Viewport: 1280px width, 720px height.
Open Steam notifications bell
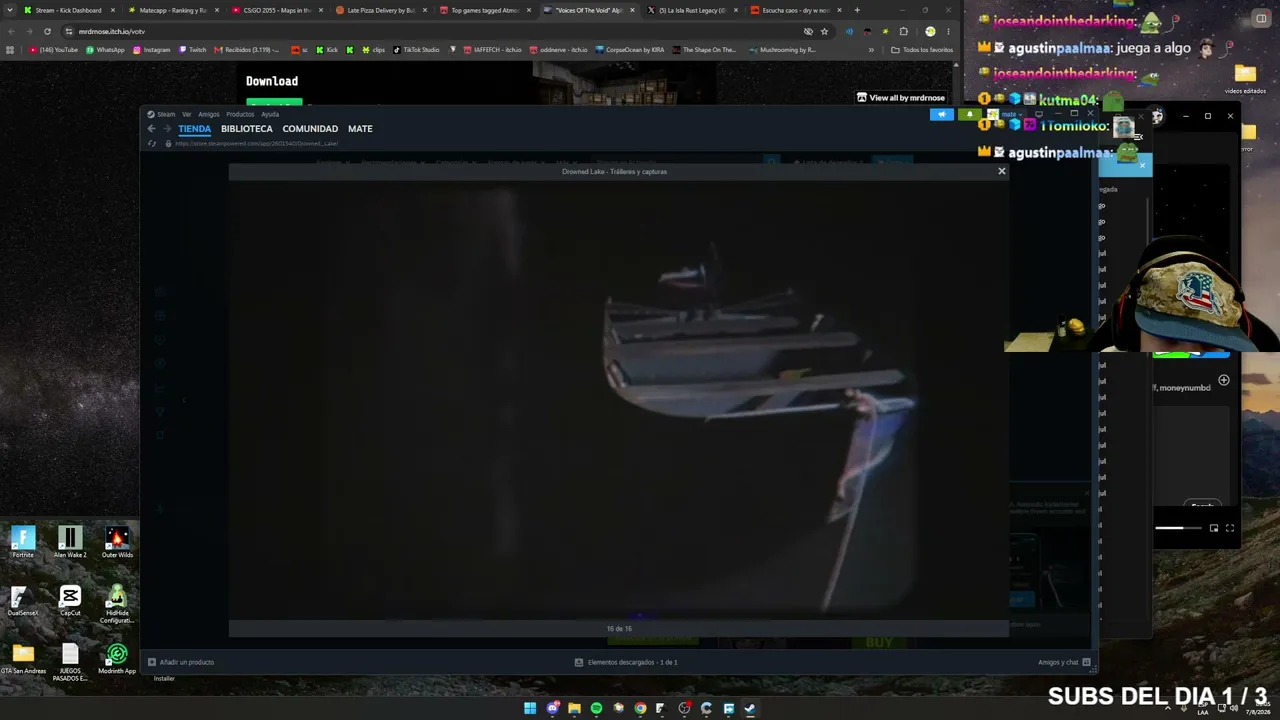tap(969, 114)
